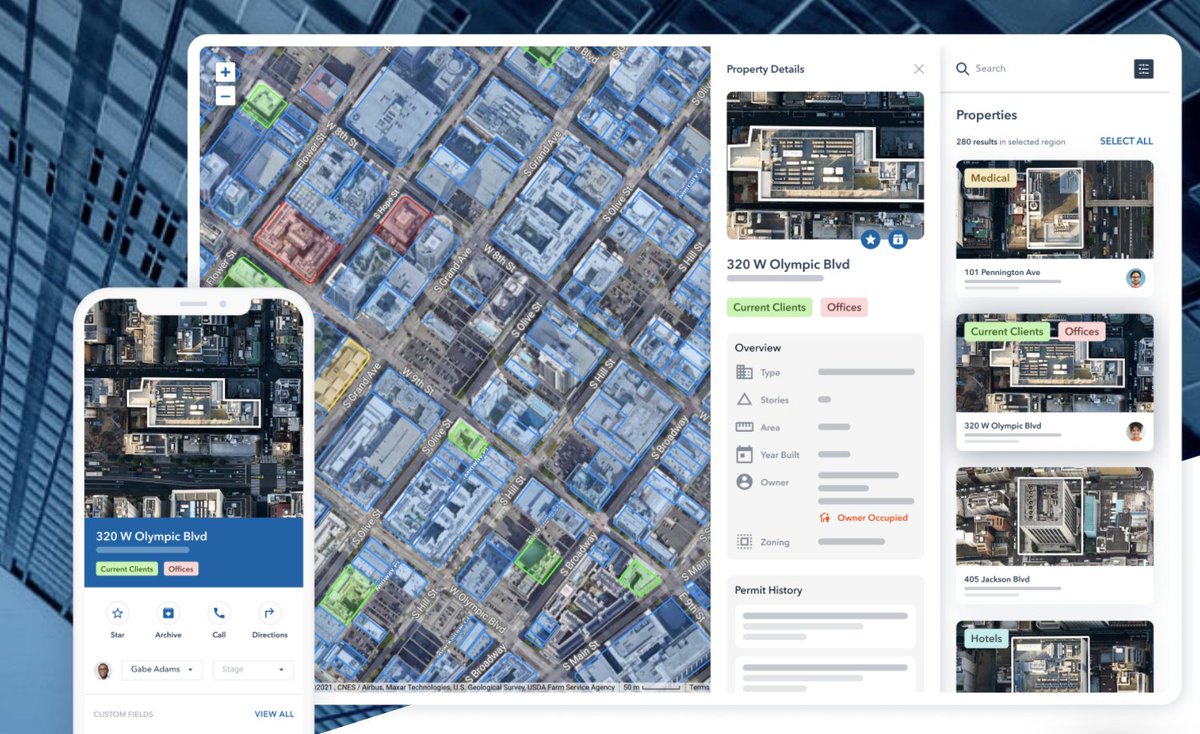Viewport: 1200px width, 734px height.
Task: Click the zoom out button on the map
Action: click(224, 94)
